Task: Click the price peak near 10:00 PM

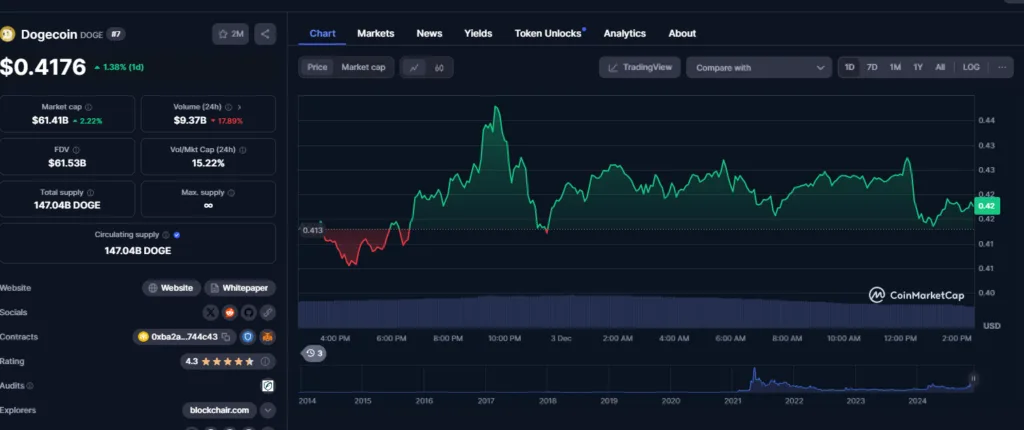Action: click(497, 108)
